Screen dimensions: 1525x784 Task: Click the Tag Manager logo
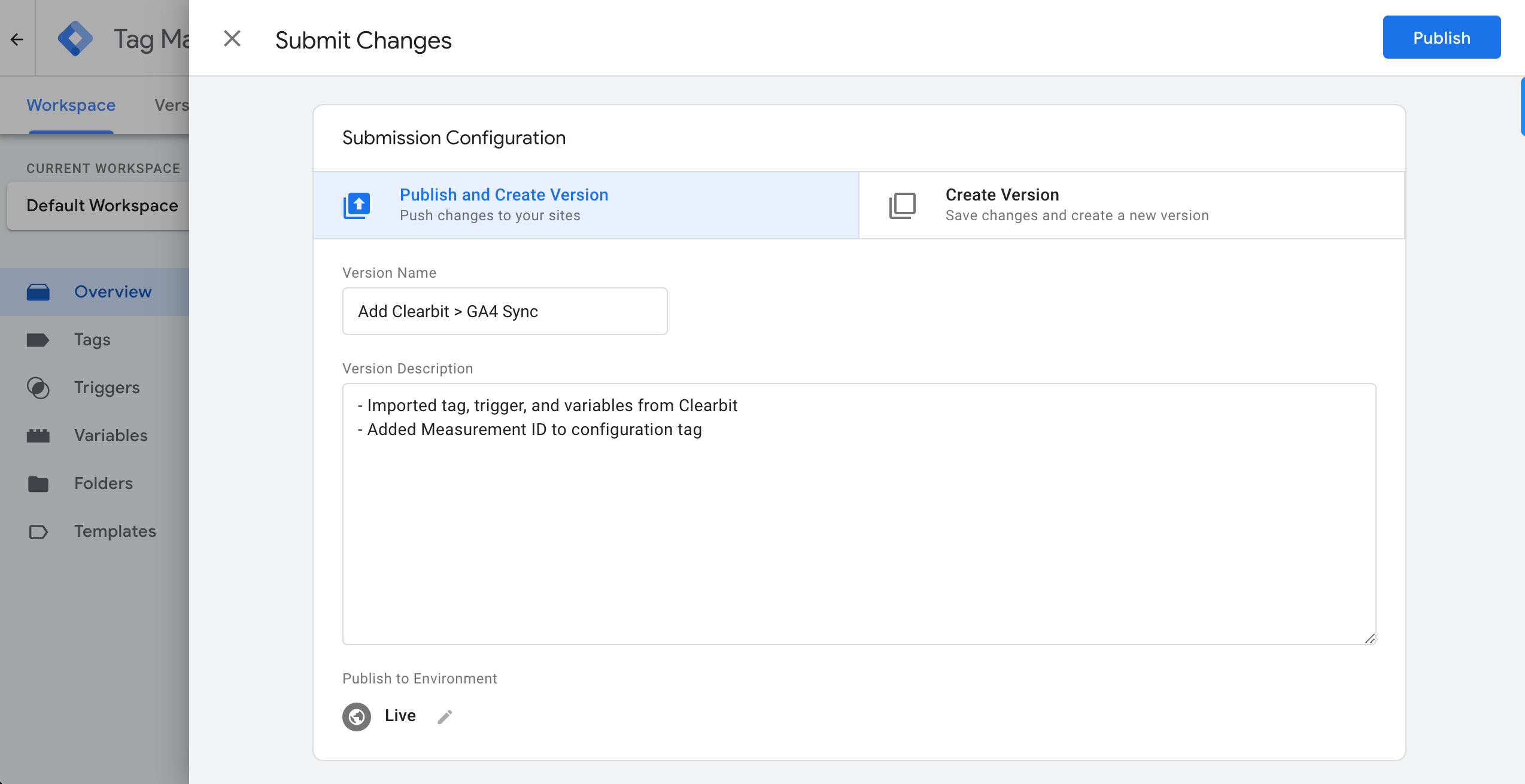75,38
